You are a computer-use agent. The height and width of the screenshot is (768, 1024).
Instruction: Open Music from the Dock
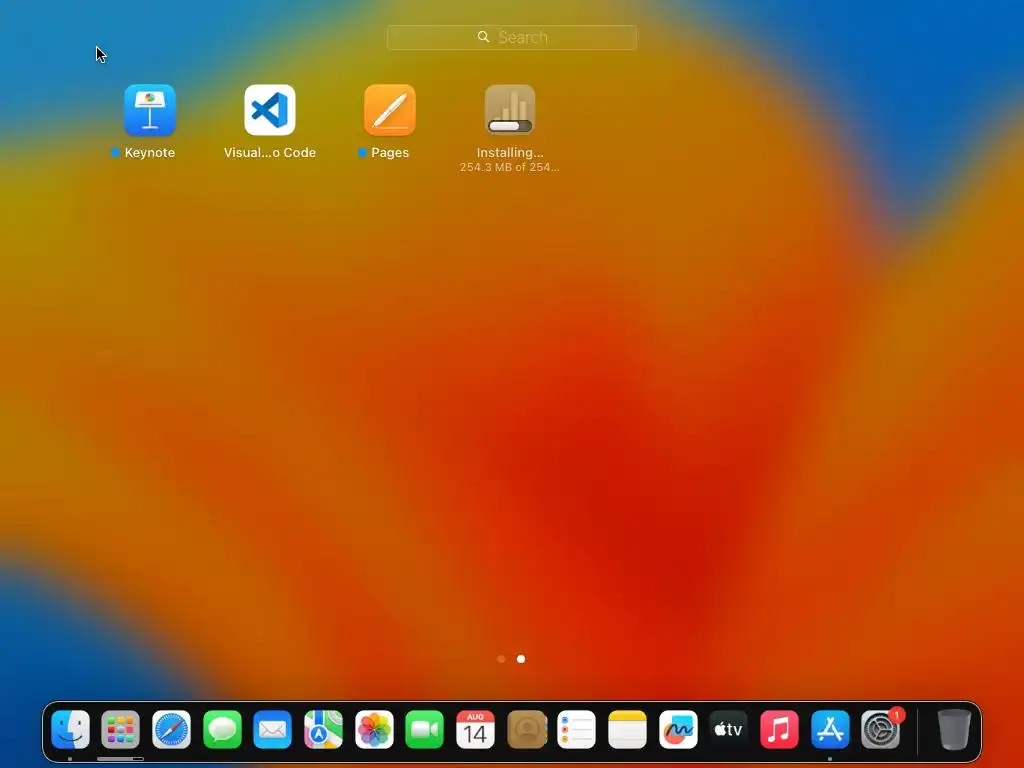pos(779,729)
